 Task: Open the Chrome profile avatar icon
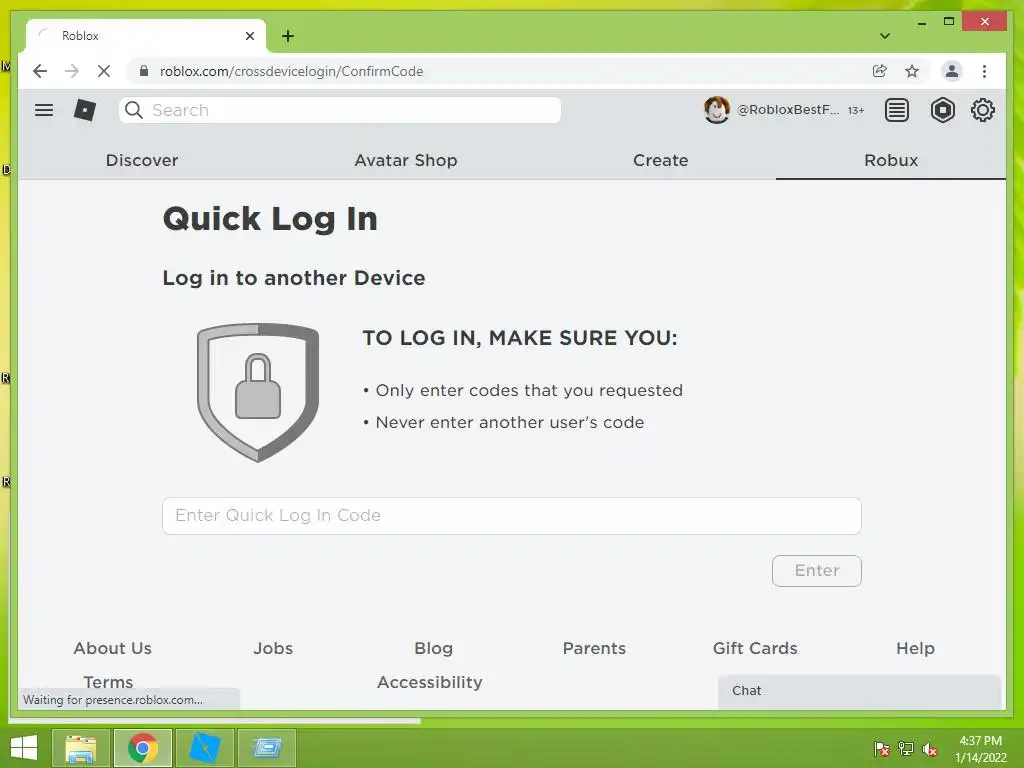coord(952,71)
